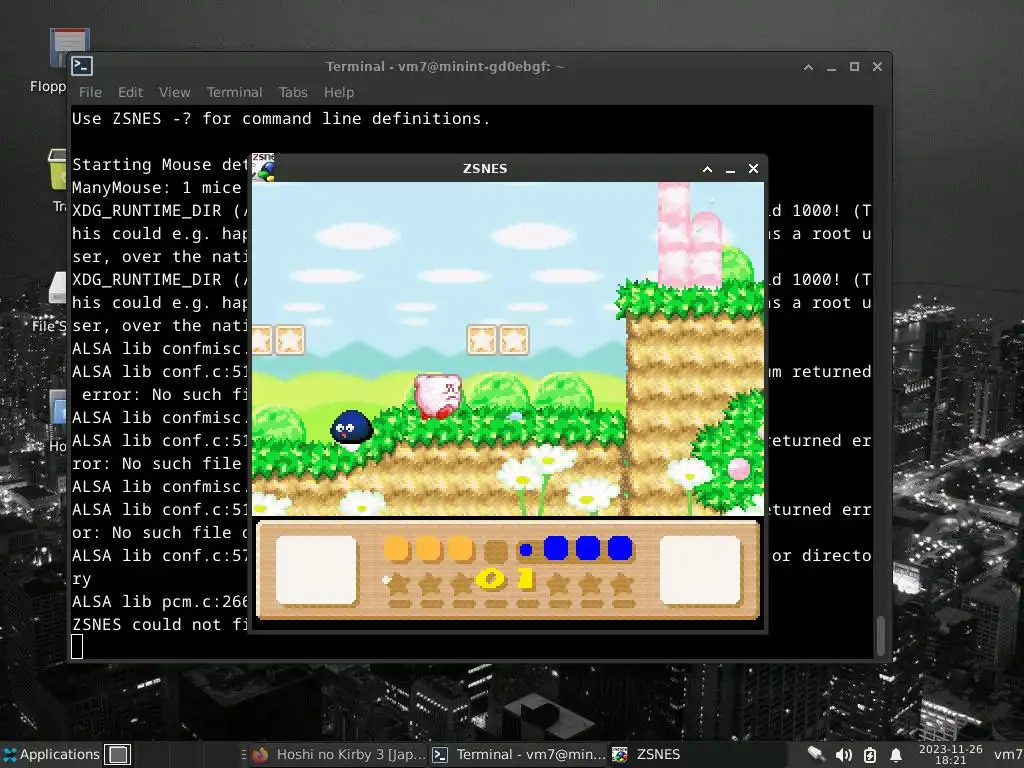Click the Terminal window menu icon
The width and height of the screenshot is (1024, 768).
pos(82,66)
